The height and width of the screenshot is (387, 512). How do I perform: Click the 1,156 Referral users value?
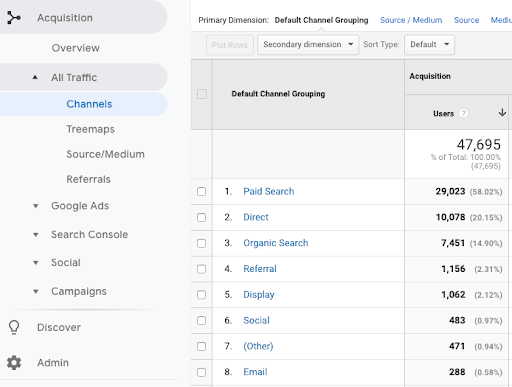[x=453, y=269]
